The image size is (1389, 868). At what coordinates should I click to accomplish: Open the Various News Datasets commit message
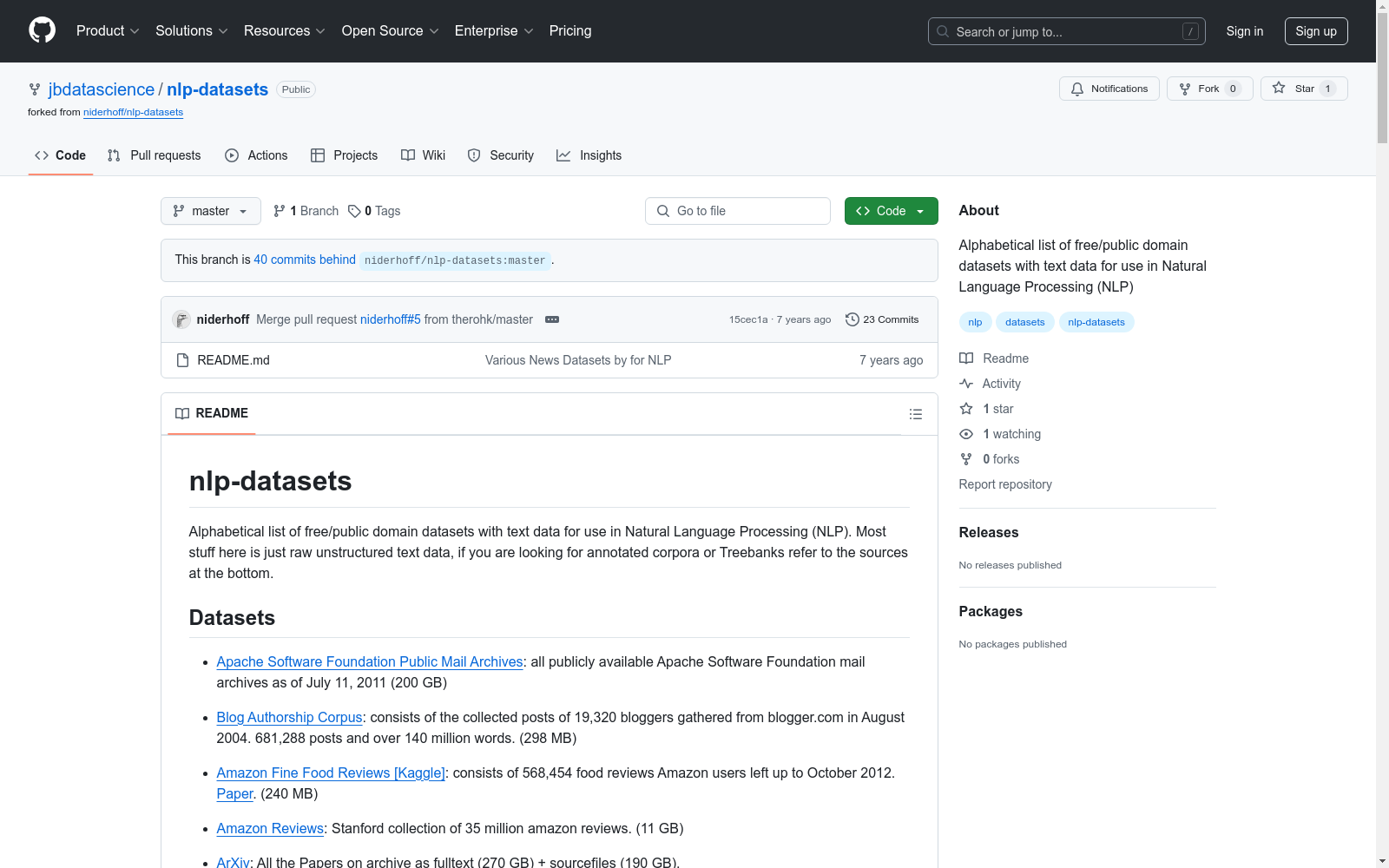coord(578,360)
